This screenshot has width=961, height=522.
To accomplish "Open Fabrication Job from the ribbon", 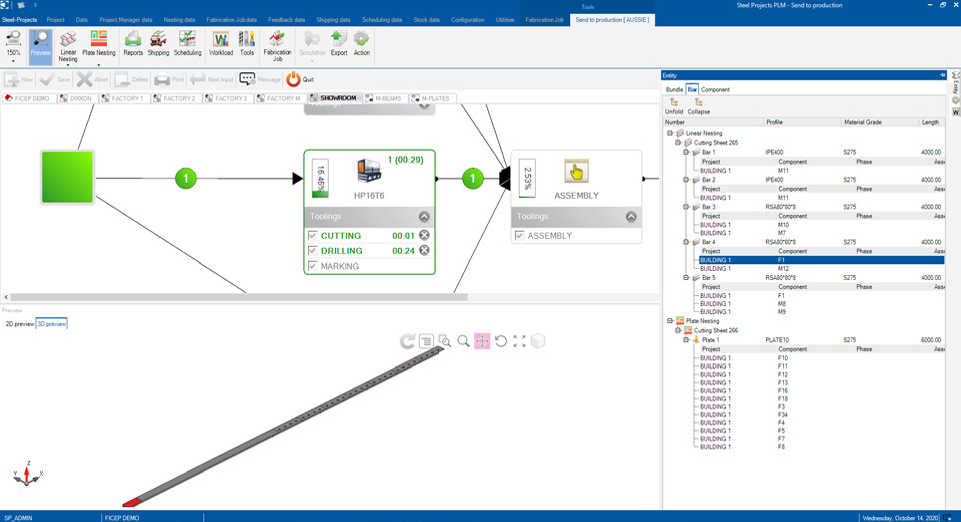I will click(278, 46).
